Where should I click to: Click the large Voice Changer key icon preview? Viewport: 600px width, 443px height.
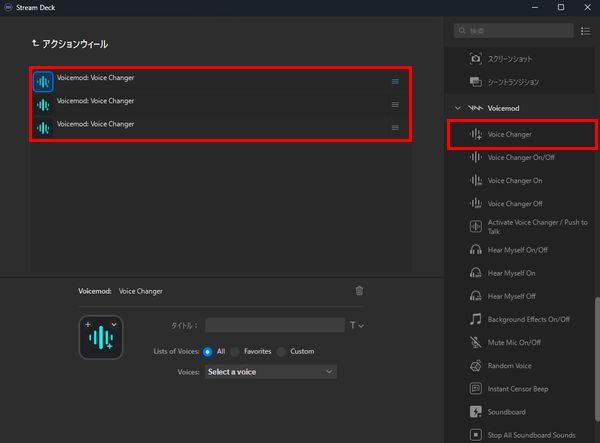tap(101, 337)
